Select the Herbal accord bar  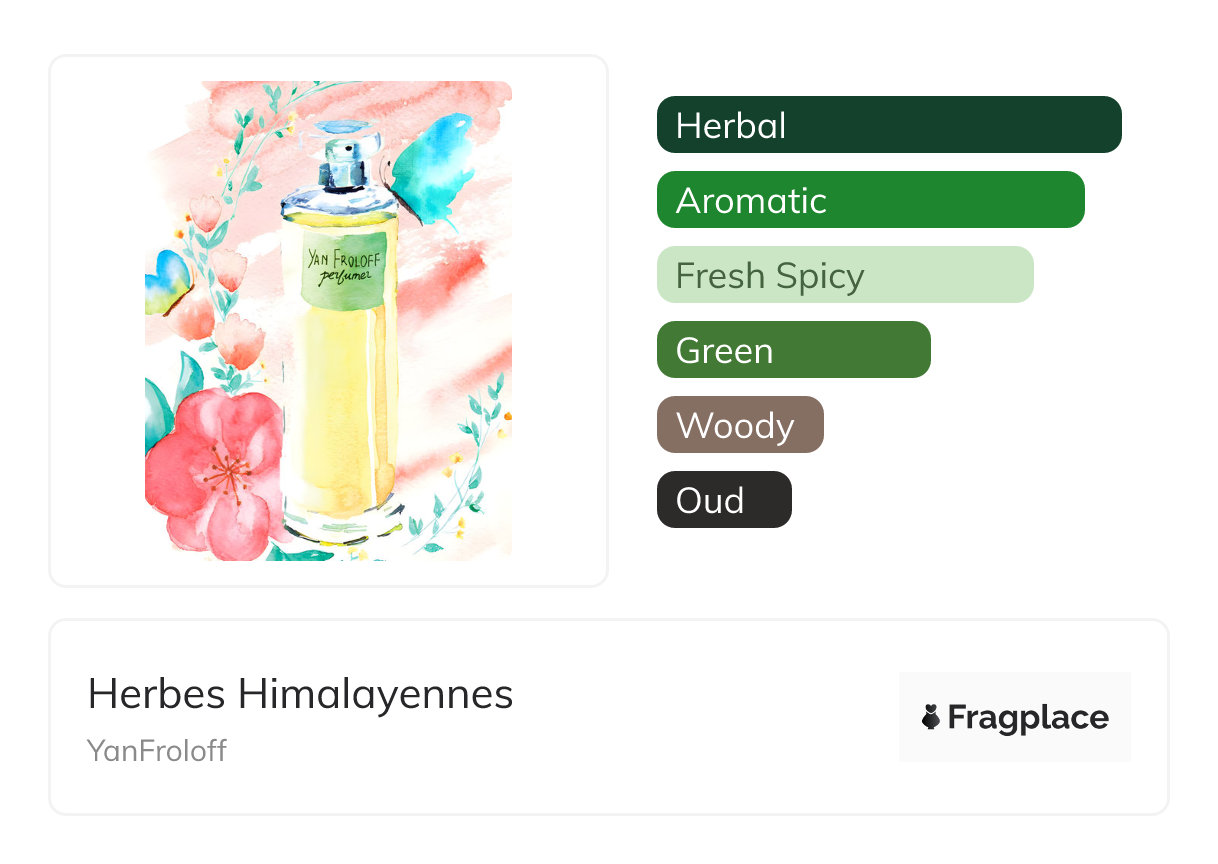[x=888, y=125]
